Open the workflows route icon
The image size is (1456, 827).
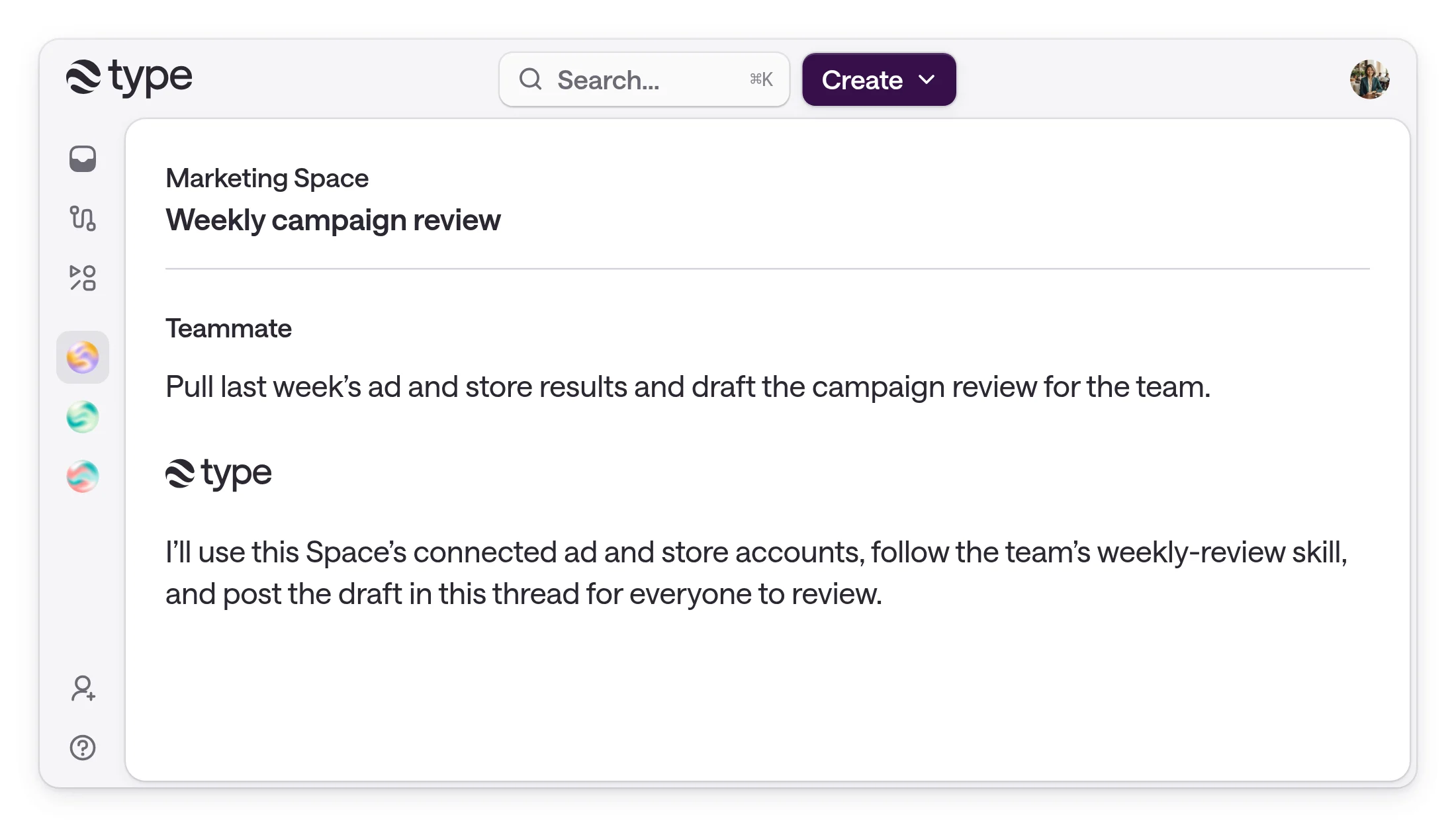tap(83, 218)
